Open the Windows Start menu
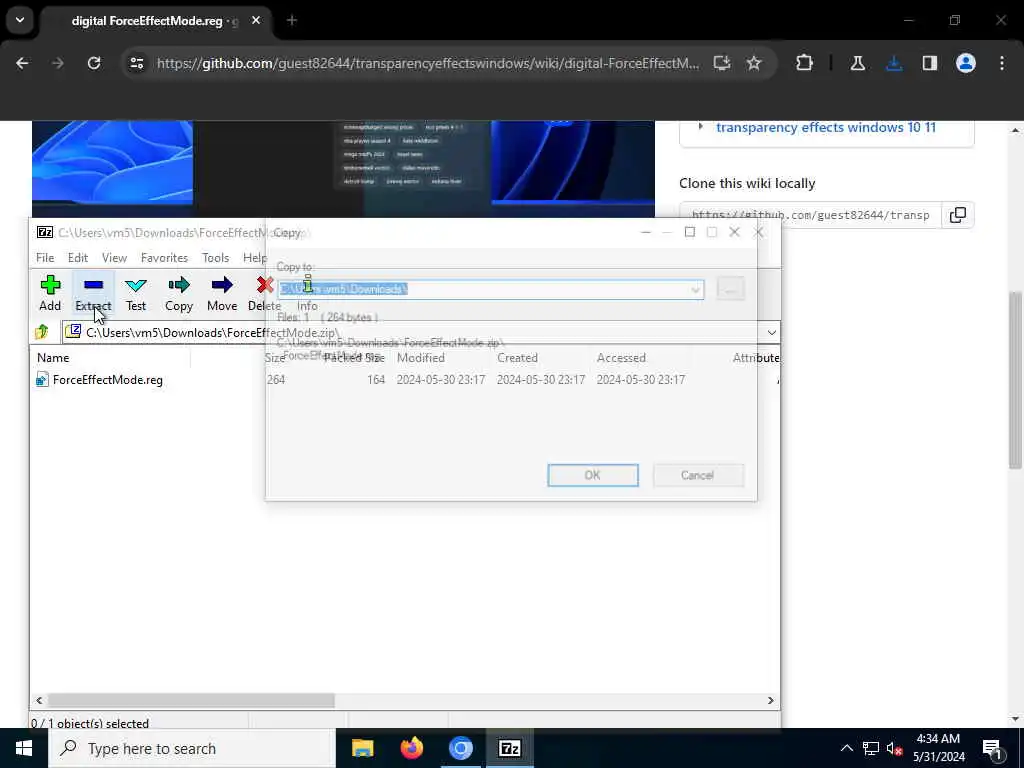The image size is (1024, 768). [24, 748]
